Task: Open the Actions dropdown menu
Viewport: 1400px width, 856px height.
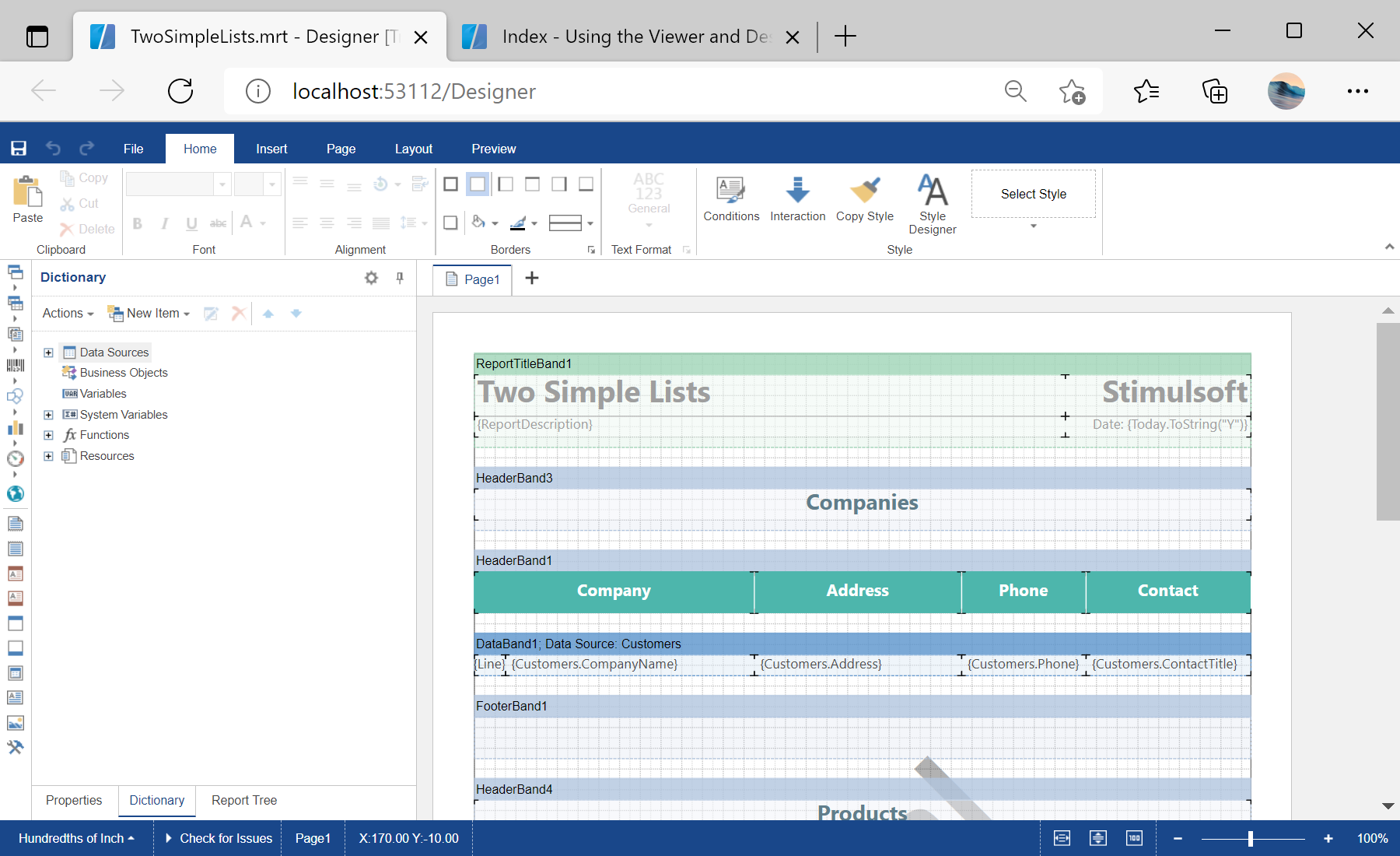Action: [68, 313]
